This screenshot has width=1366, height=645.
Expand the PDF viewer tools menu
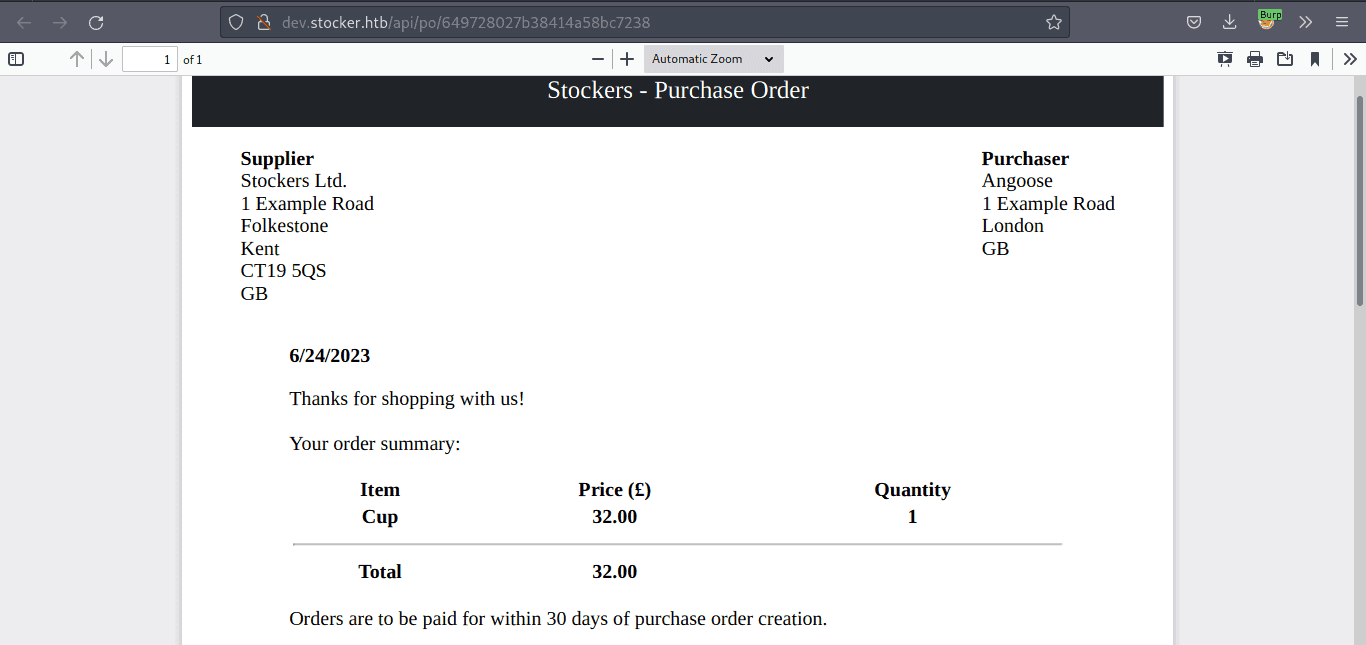[x=1348, y=59]
